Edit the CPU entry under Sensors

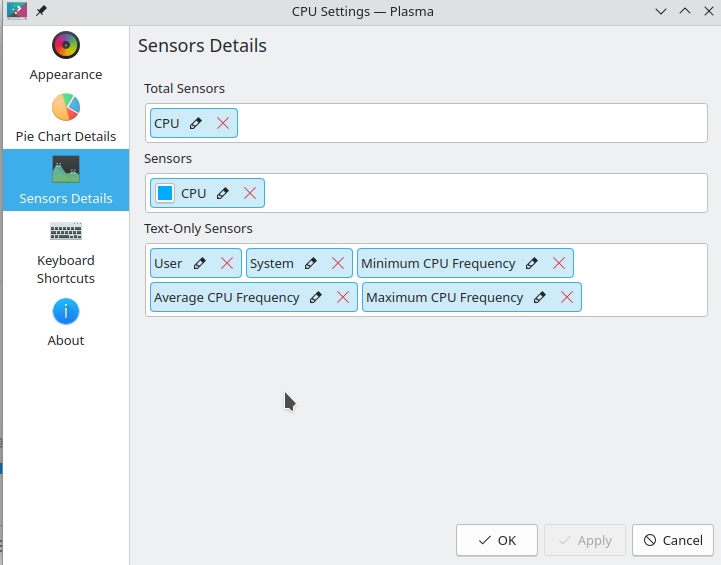(223, 193)
